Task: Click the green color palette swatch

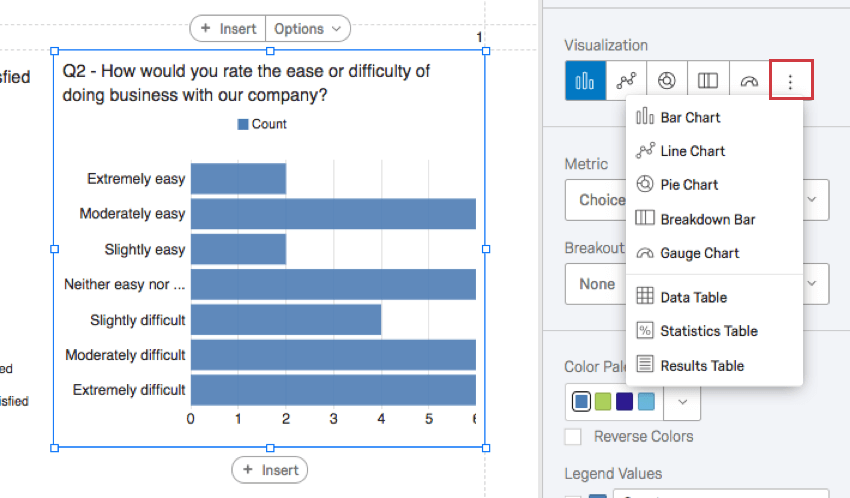Action: 602,402
